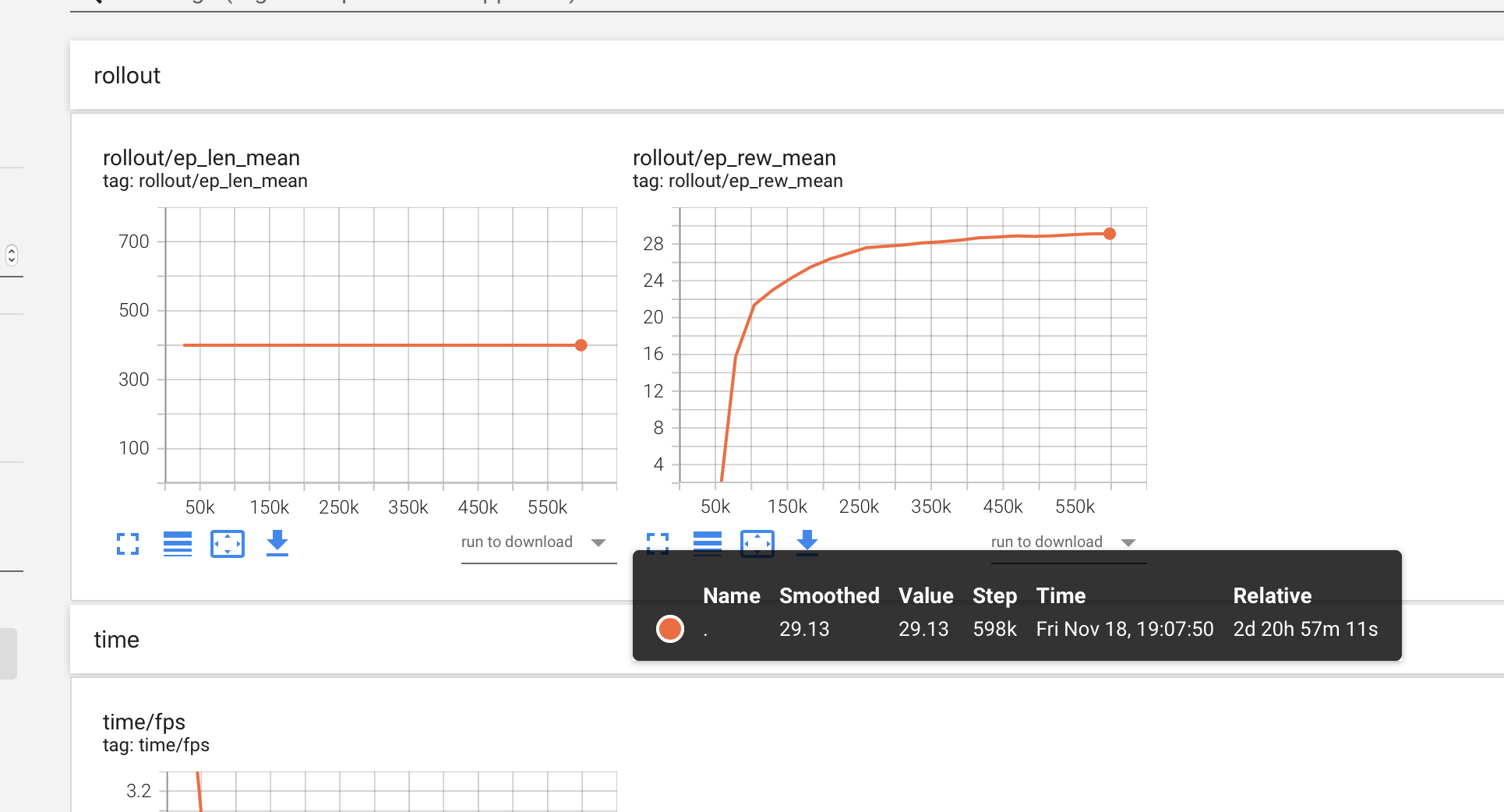Click the Smoothed value 29.13 in the tooltip
1504x812 pixels.
tap(803, 629)
